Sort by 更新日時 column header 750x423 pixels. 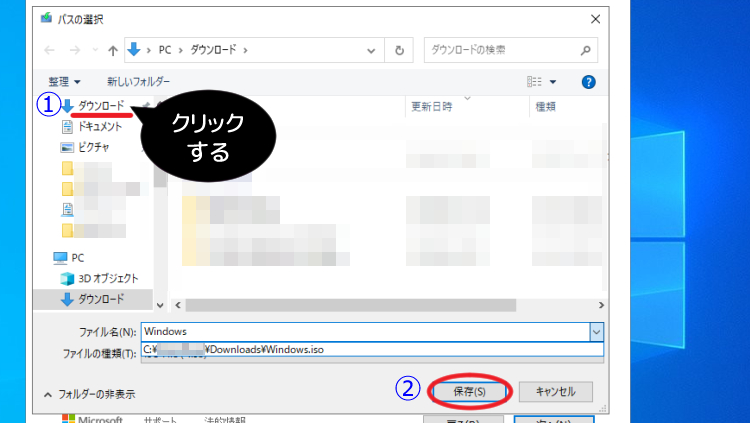[x=431, y=106]
